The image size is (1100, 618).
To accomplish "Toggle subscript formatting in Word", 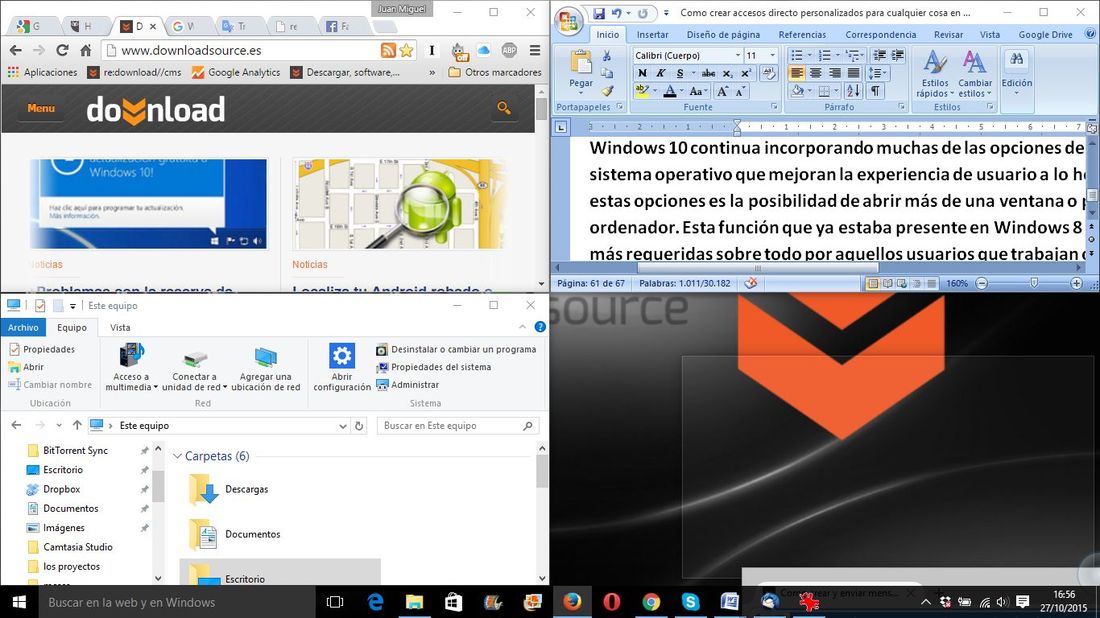I will coord(727,73).
